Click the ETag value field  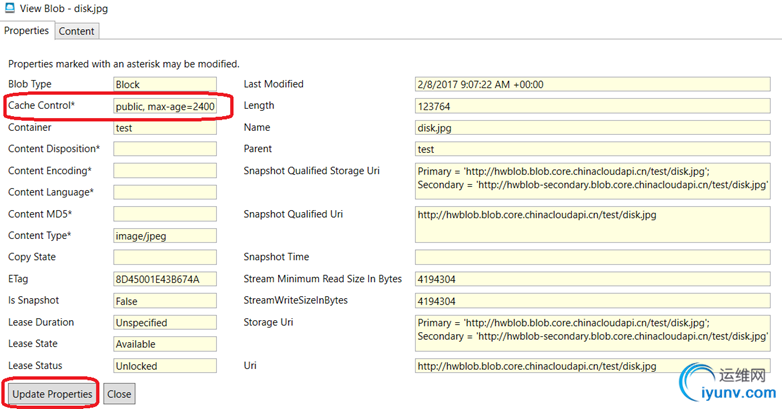click(x=164, y=279)
